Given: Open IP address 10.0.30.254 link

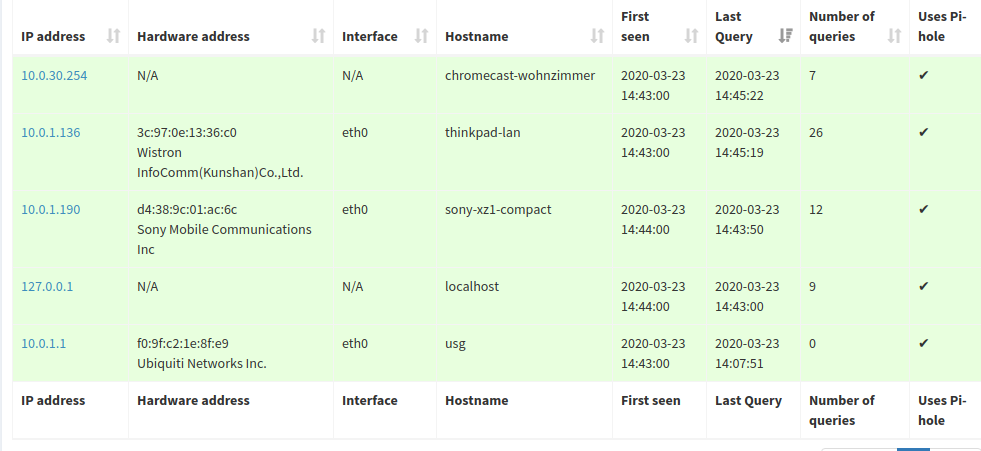Looking at the screenshot, I should [54, 75].
